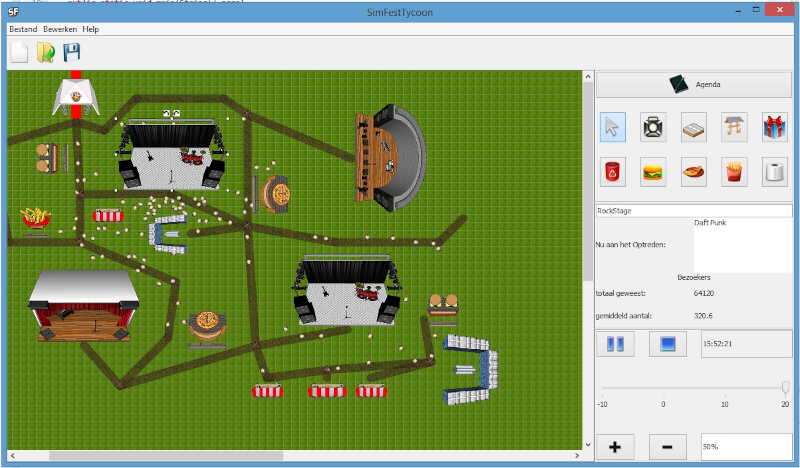Choose the gift box tool

click(x=775, y=127)
